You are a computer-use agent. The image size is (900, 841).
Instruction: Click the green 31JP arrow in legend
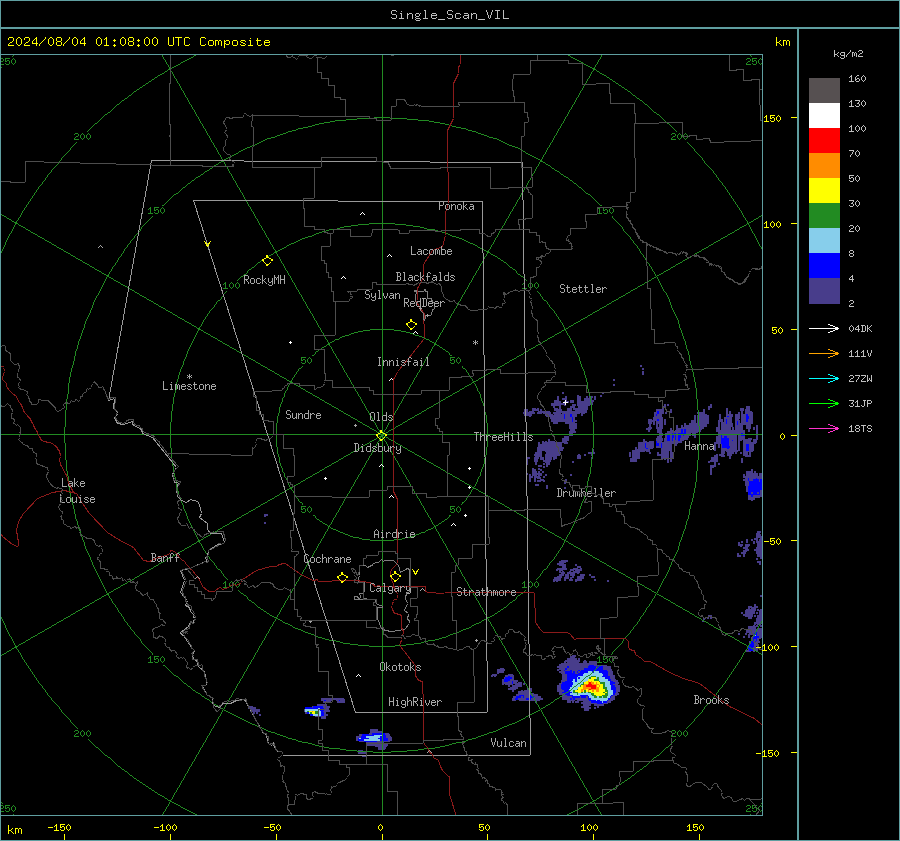(x=824, y=404)
